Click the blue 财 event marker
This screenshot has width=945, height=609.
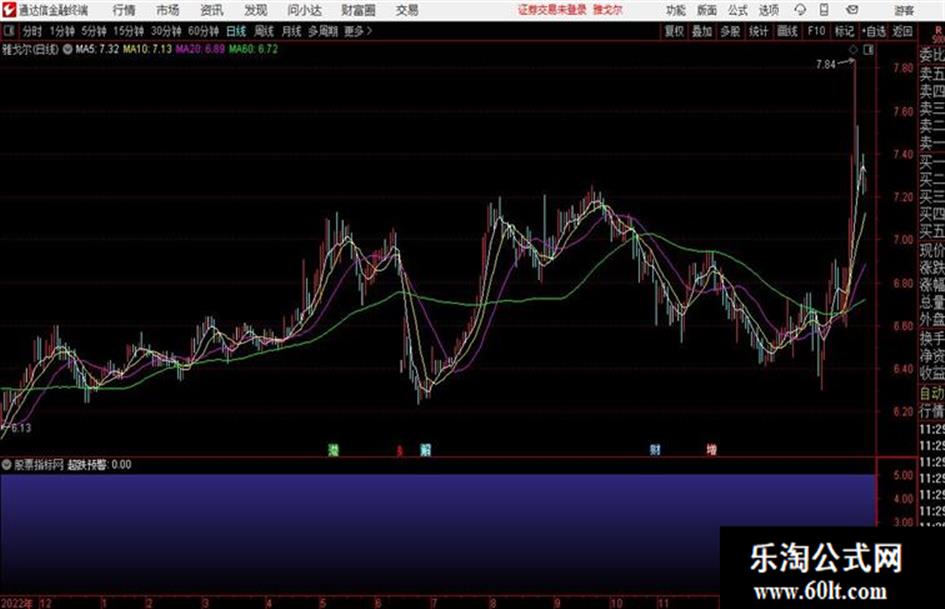(655, 450)
